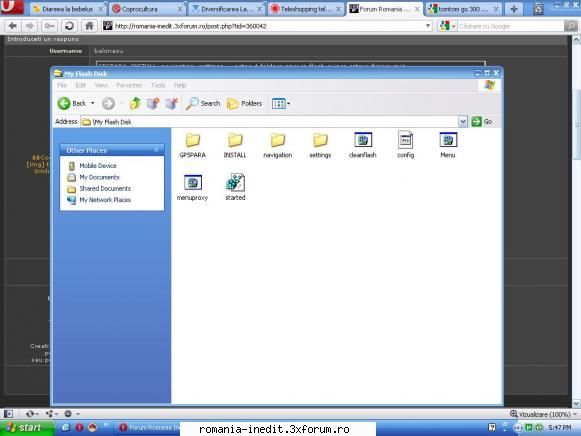
Task: Open the File menu
Action: point(62,85)
